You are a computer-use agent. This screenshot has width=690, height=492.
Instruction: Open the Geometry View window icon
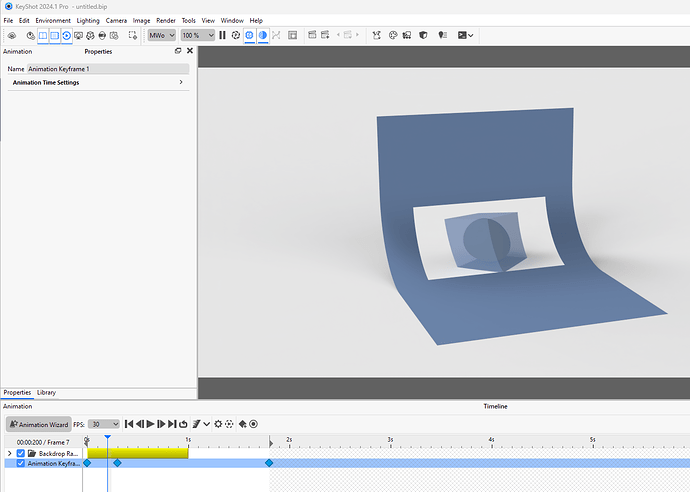pyautogui.click(x=292, y=35)
